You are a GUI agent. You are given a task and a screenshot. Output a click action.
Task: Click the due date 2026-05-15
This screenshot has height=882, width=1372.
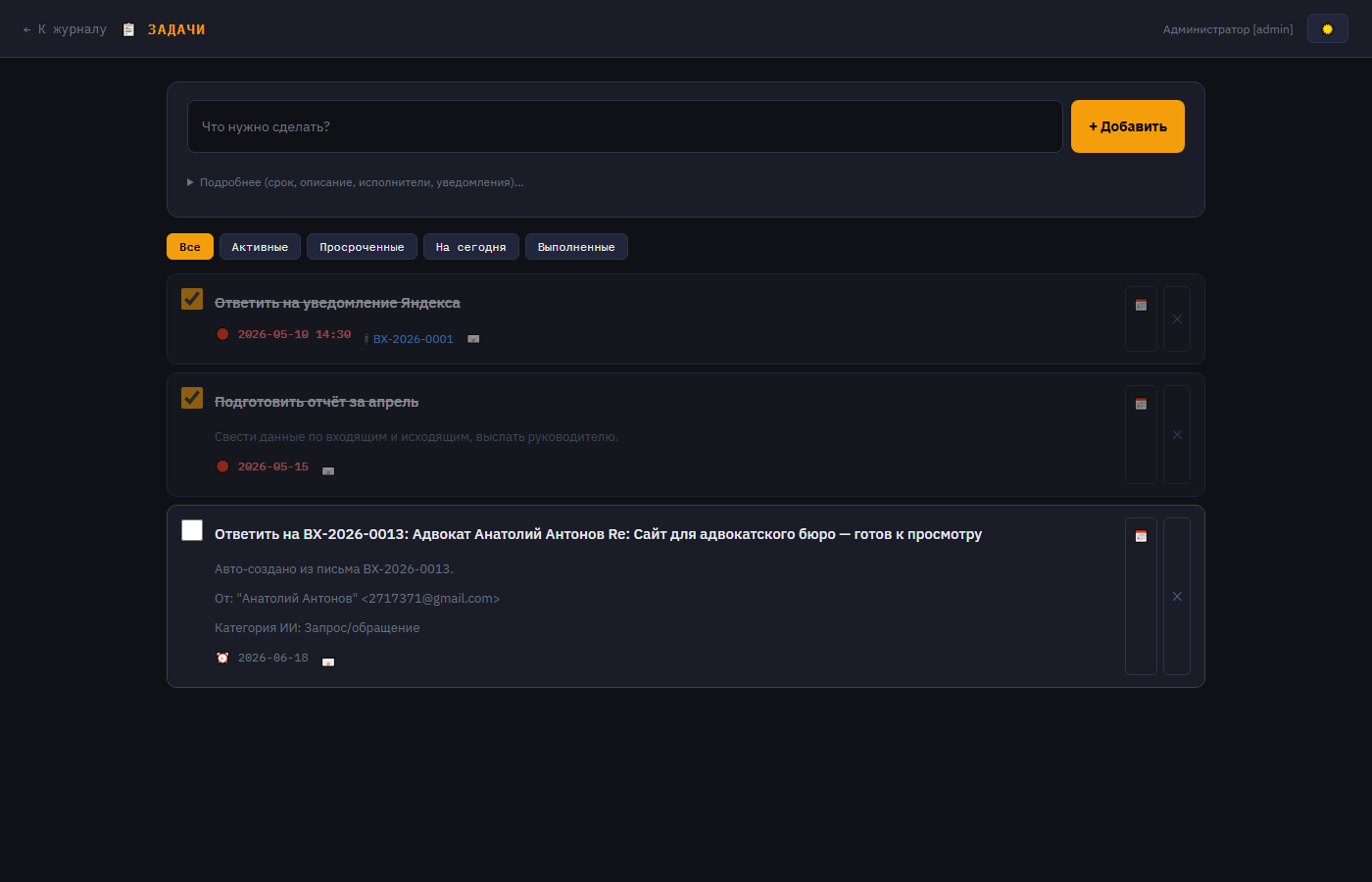click(x=273, y=466)
